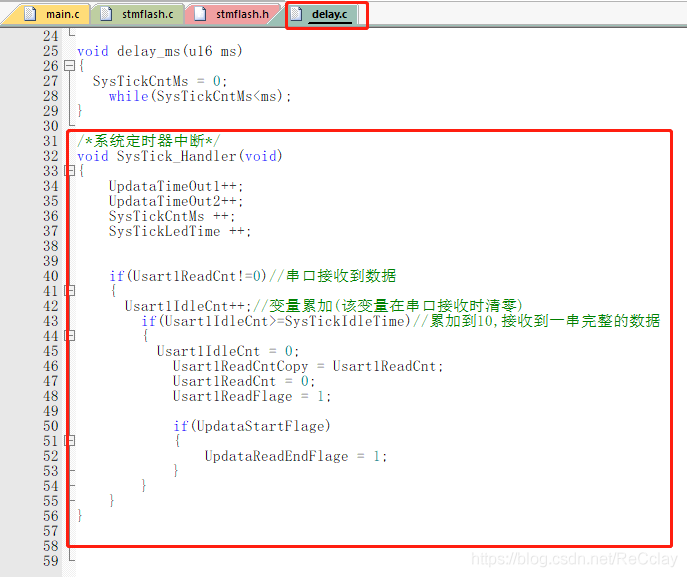Click the '//串口接收到数据' comment
The image size is (687, 577).
(333, 276)
